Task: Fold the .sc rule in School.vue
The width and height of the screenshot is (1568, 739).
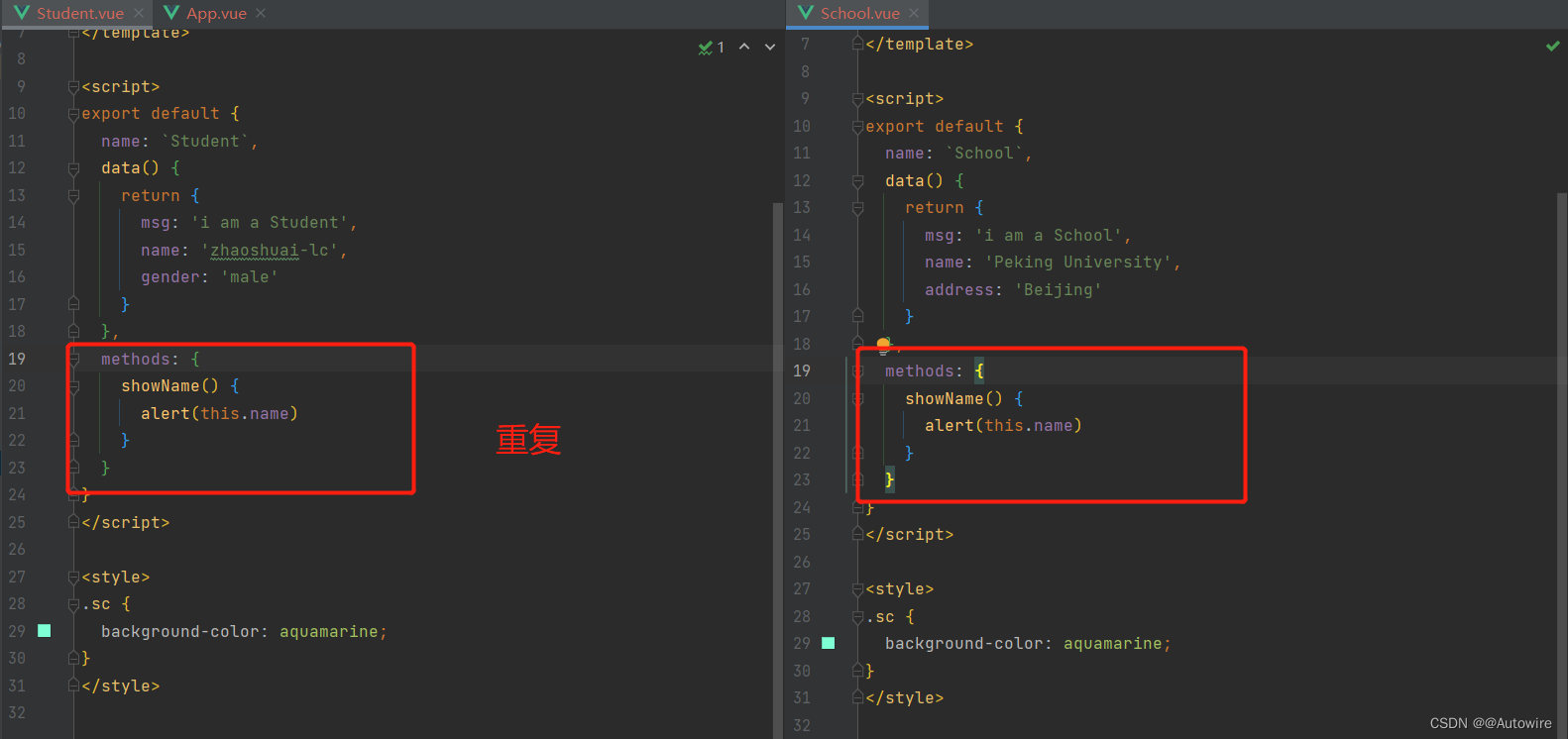Action: pyautogui.click(x=857, y=616)
